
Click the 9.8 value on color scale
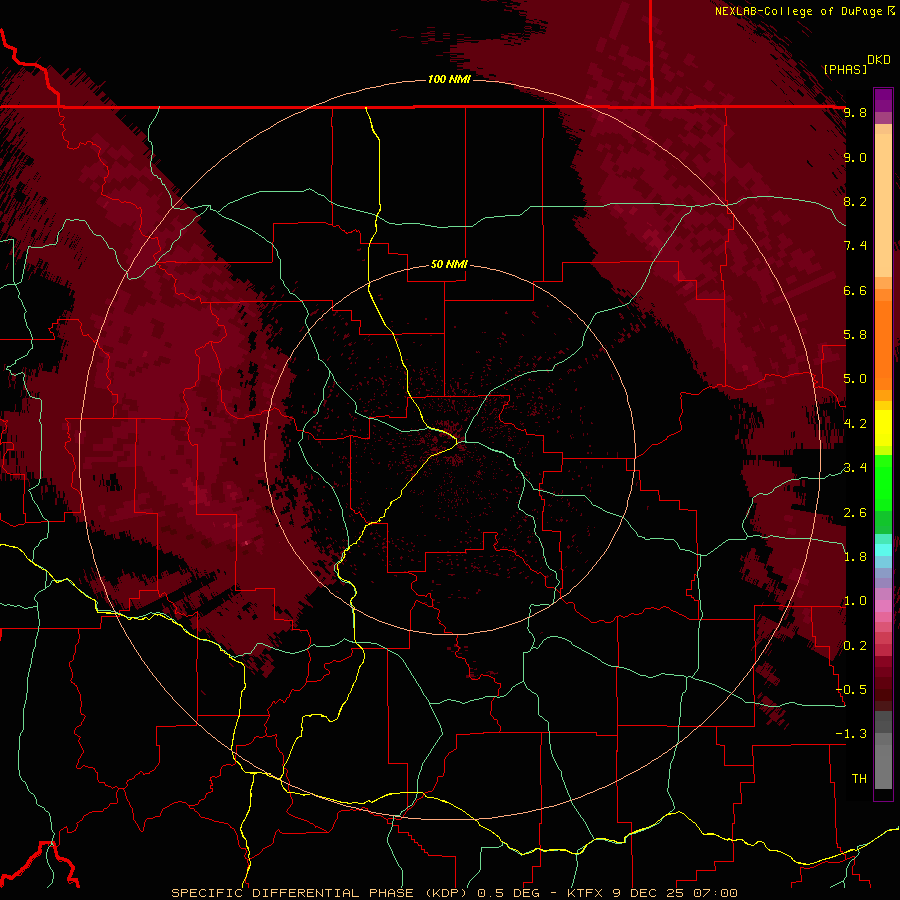(855, 113)
